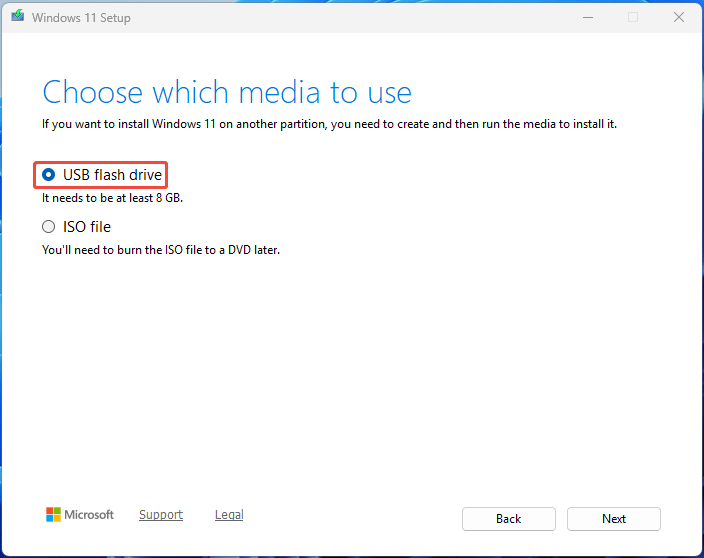The width and height of the screenshot is (704, 558).
Task: Close the Windows 11 Setup window
Action: point(679,18)
